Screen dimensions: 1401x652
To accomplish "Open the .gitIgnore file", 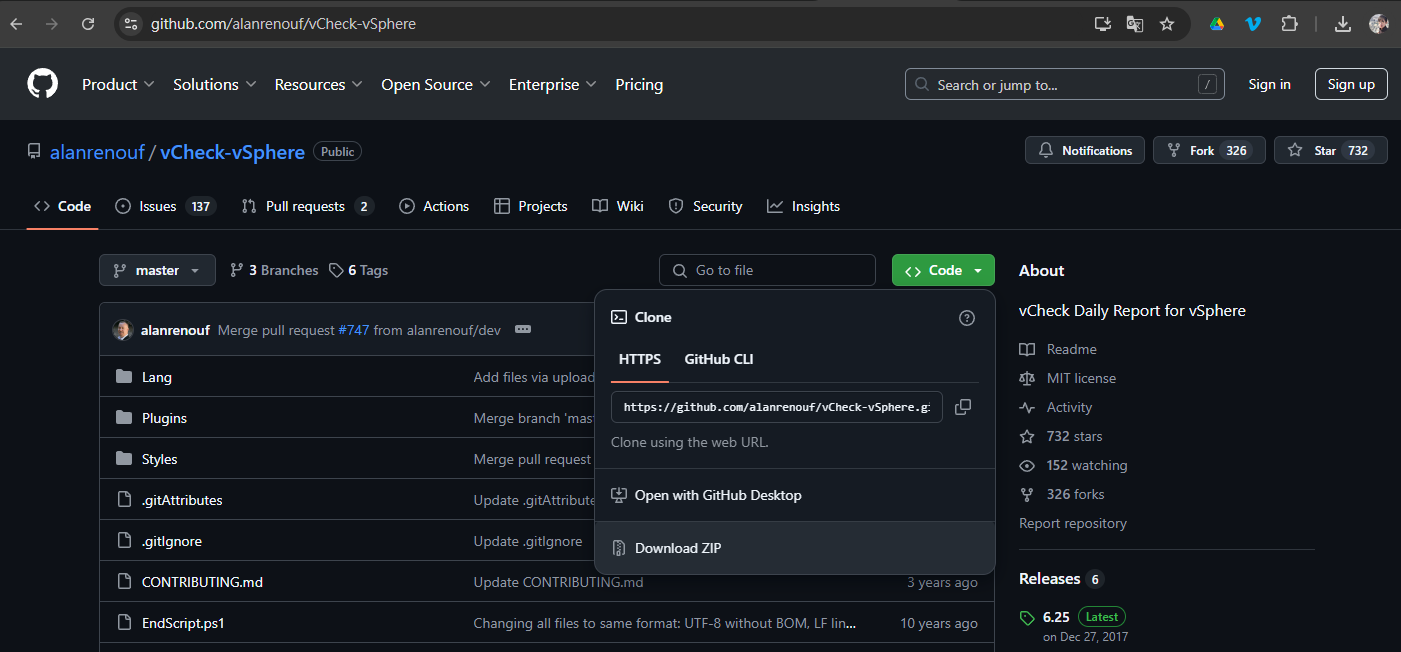I will coord(172,541).
